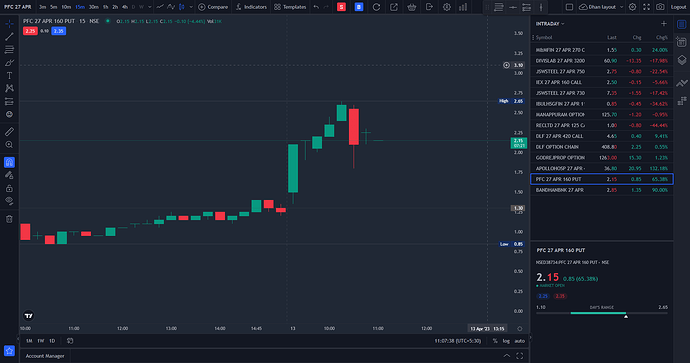Viewport: 690px width, 363px height.
Task: Select PFC 27 APR 160 PUT watchlist row
Action: pos(602,179)
